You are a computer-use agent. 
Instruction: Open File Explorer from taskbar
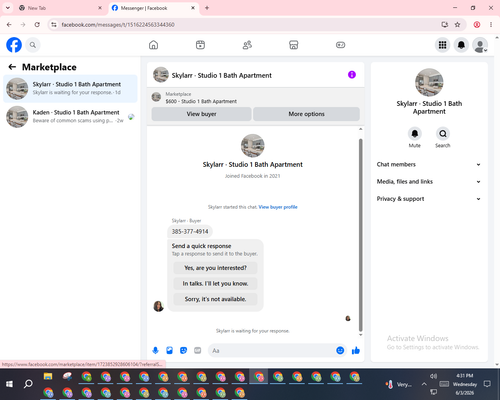click(48, 377)
